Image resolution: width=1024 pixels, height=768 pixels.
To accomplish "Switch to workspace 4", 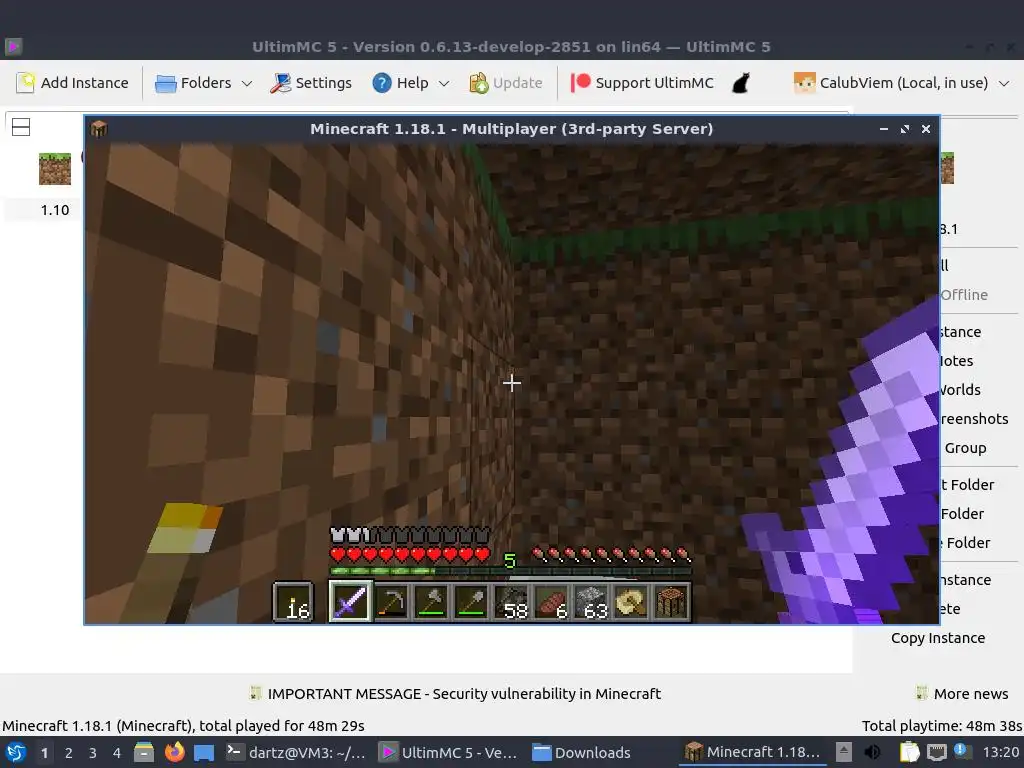I will tap(117, 753).
